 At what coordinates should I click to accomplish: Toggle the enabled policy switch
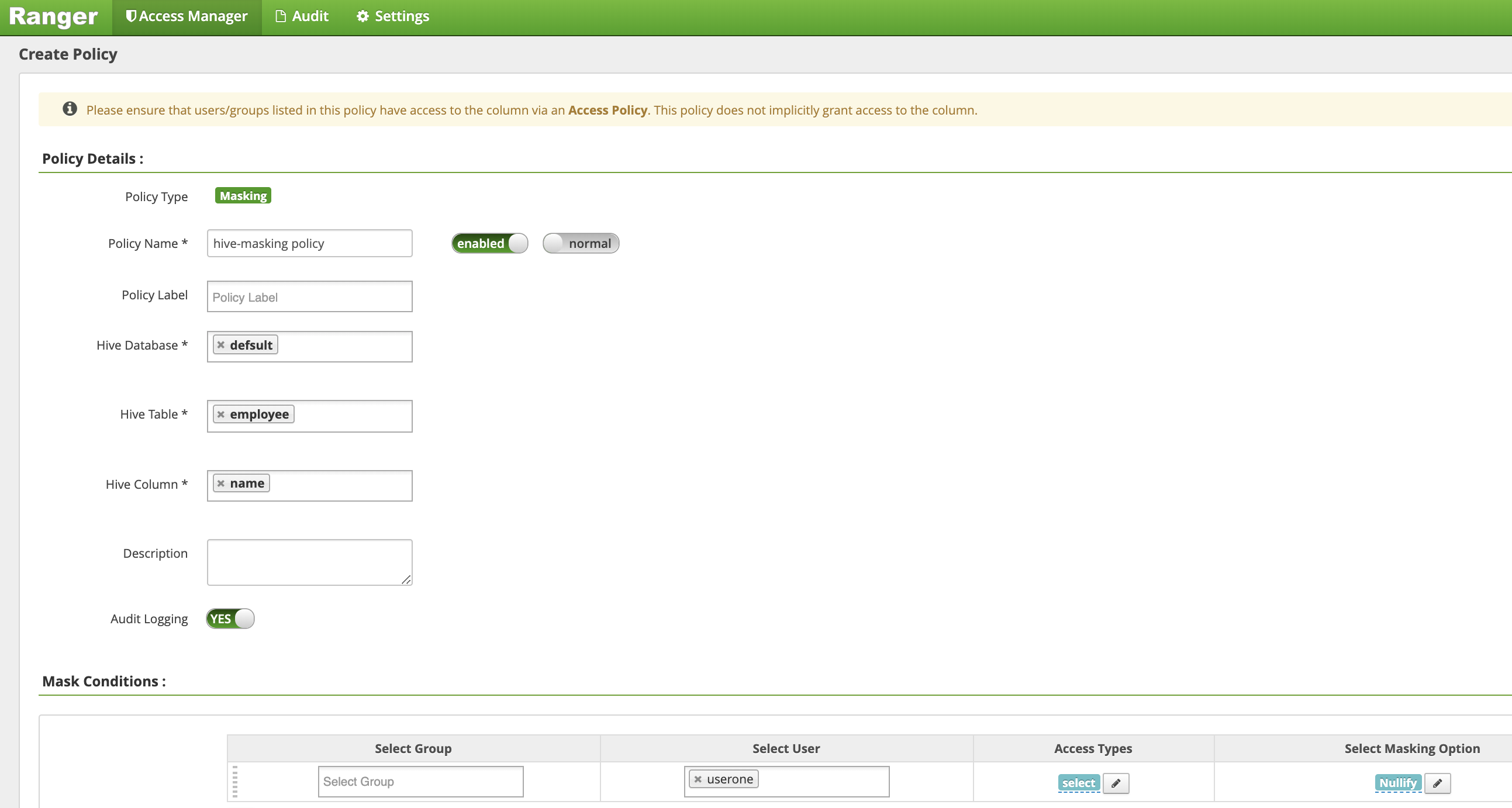click(x=489, y=243)
